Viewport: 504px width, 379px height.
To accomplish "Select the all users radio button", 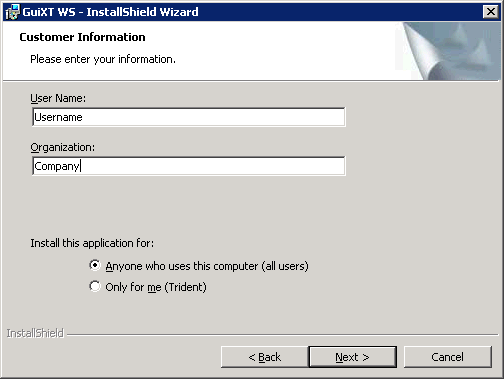I will click(x=95, y=265).
